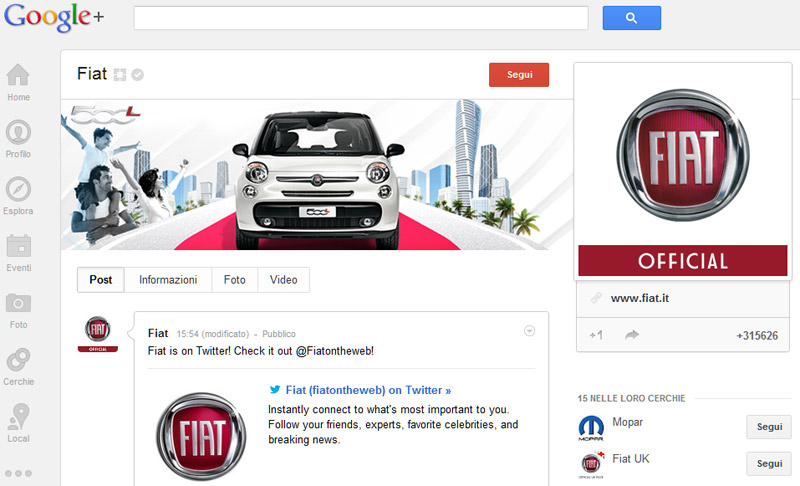Switch to the Informazioni tab
The height and width of the screenshot is (486, 800).
tap(168, 279)
